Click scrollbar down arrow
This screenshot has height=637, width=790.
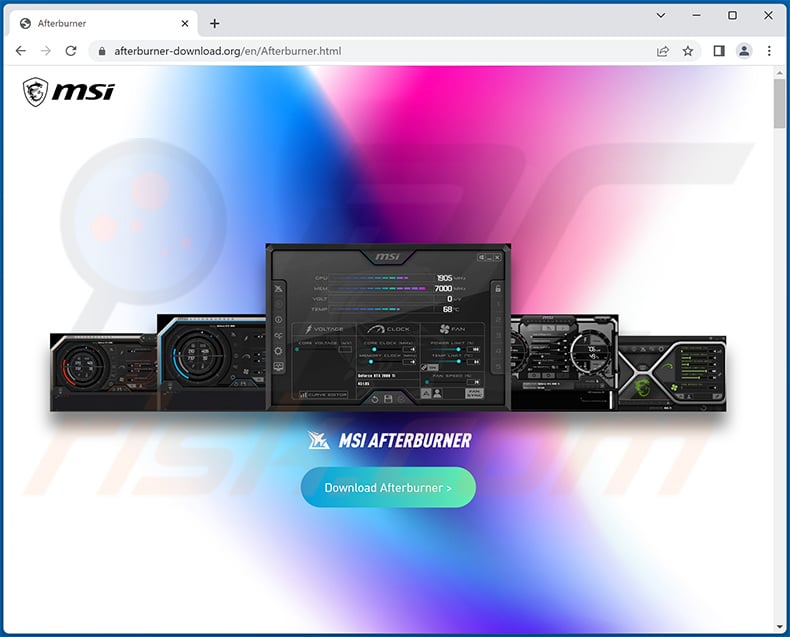point(779,627)
